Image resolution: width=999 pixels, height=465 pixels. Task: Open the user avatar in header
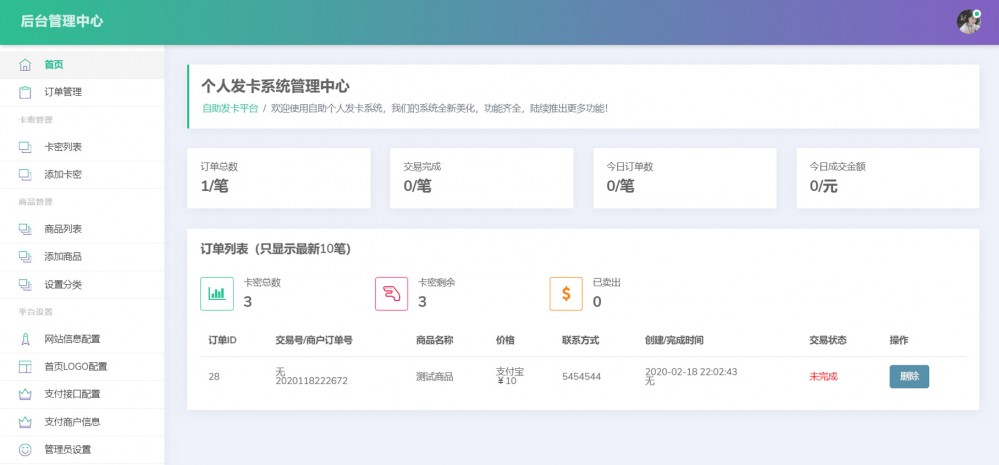(x=968, y=22)
